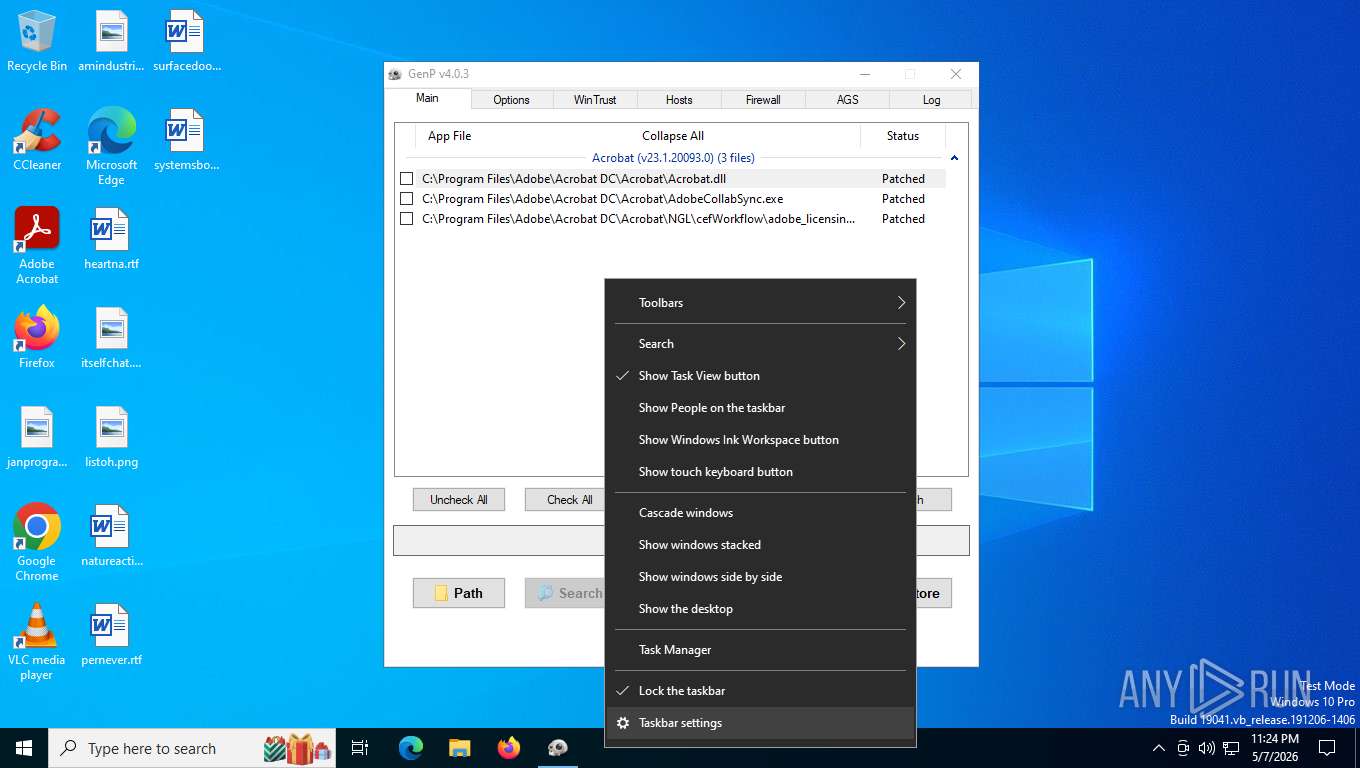
Task: Select the pernever.rtf file icon
Action: (111, 635)
